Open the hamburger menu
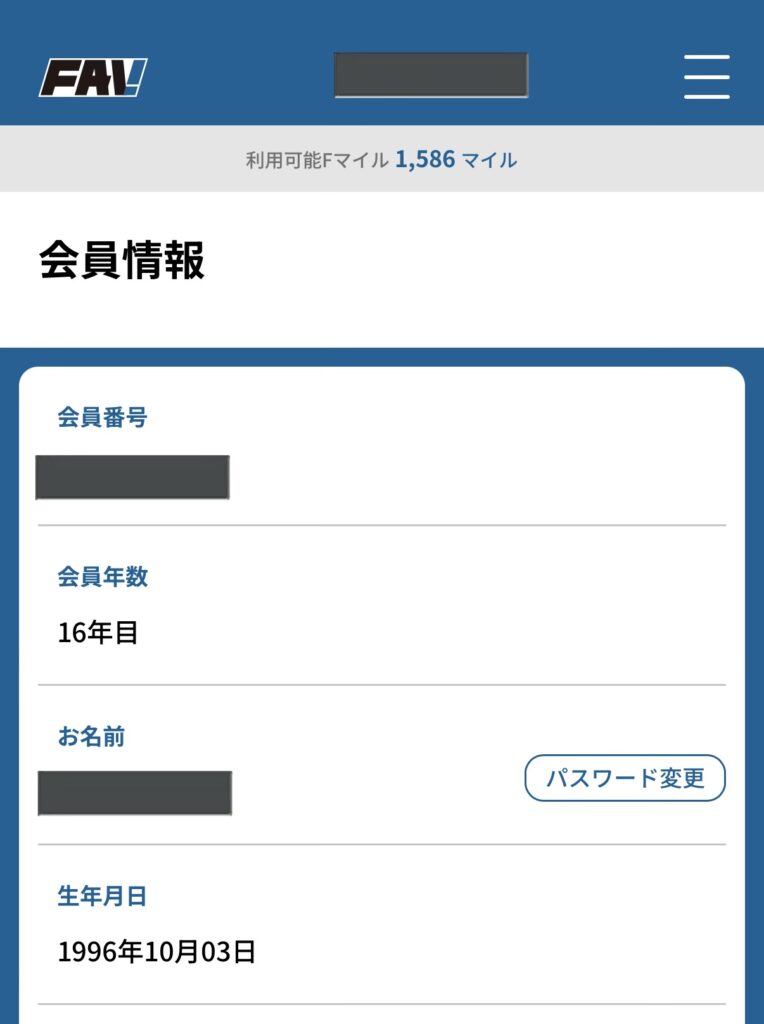This screenshot has width=764, height=1024. click(x=706, y=77)
